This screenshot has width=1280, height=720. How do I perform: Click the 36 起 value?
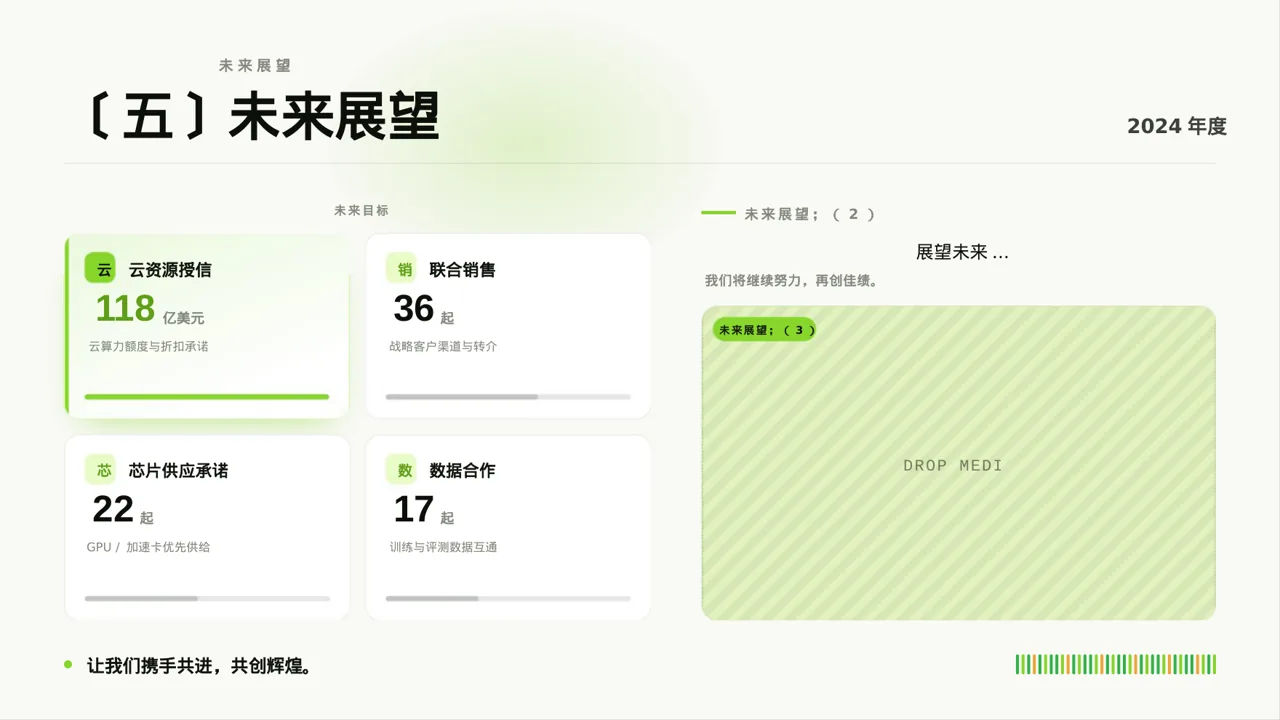423,309
